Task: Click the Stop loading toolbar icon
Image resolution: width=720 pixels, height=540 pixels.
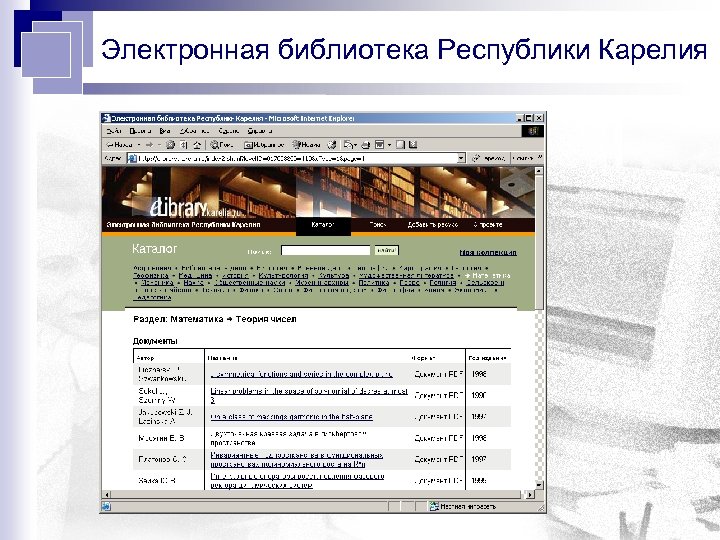Action: tap(170, 145)
